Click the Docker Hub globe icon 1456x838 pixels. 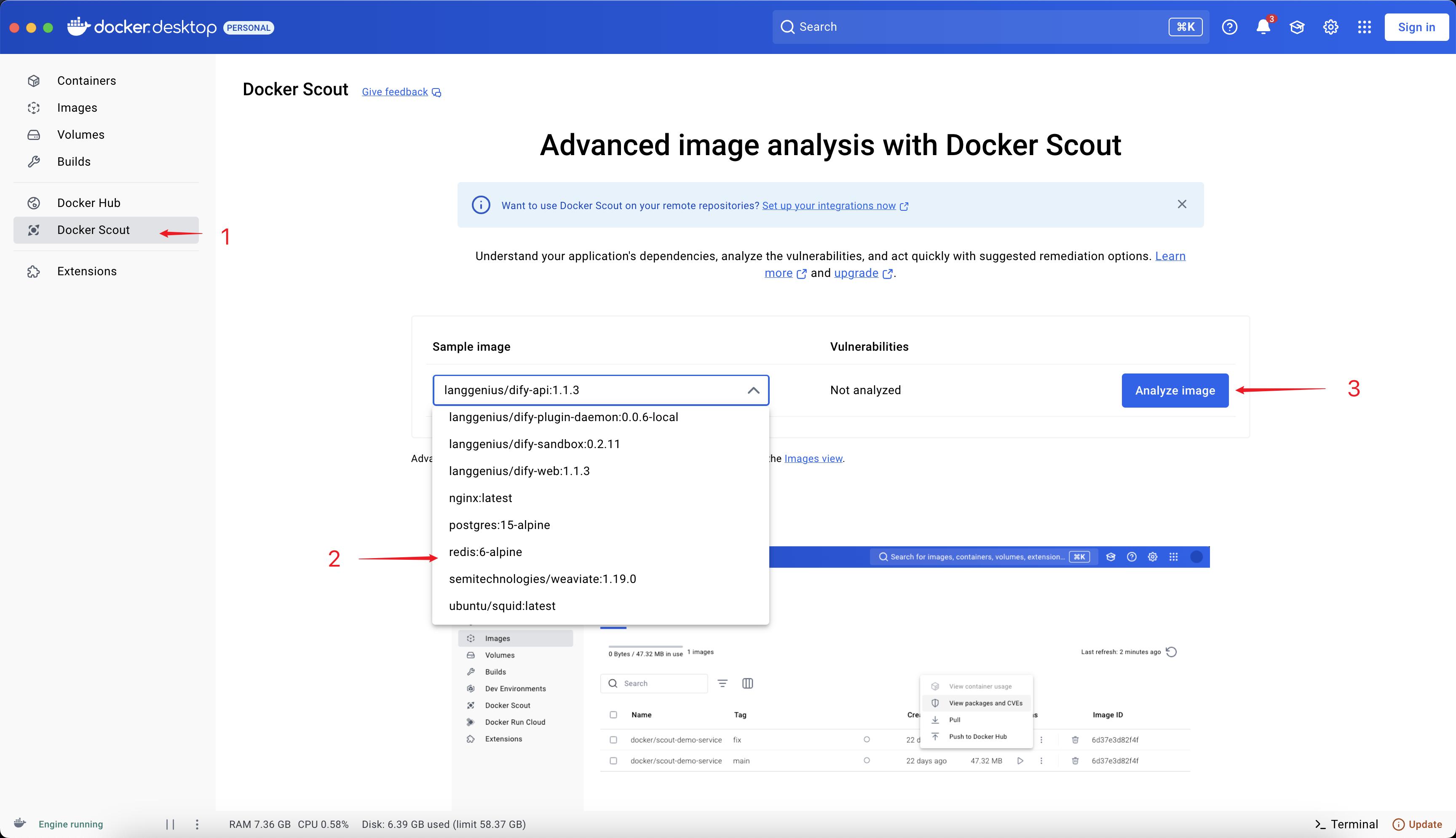point(34,203)
